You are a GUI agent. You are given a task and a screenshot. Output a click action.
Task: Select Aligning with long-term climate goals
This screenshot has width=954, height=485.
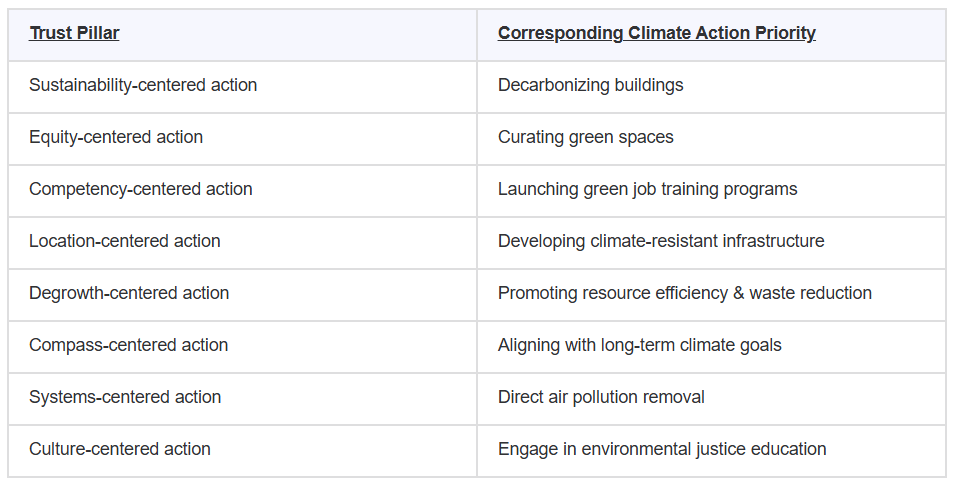pos(639,345)
